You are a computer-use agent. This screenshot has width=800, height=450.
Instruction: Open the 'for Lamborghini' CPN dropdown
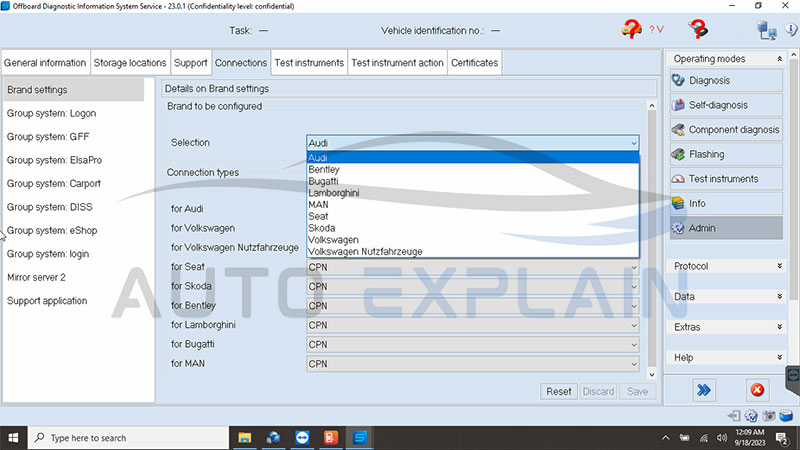[x=472, y=326]
